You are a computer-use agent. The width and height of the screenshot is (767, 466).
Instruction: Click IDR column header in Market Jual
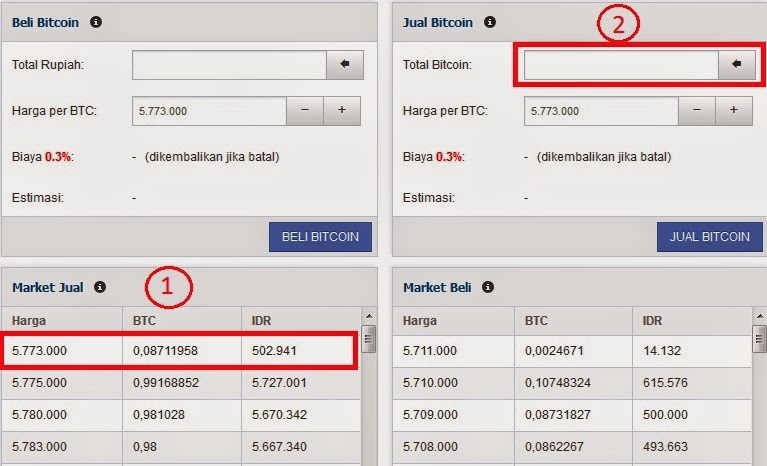coord(261,321)
